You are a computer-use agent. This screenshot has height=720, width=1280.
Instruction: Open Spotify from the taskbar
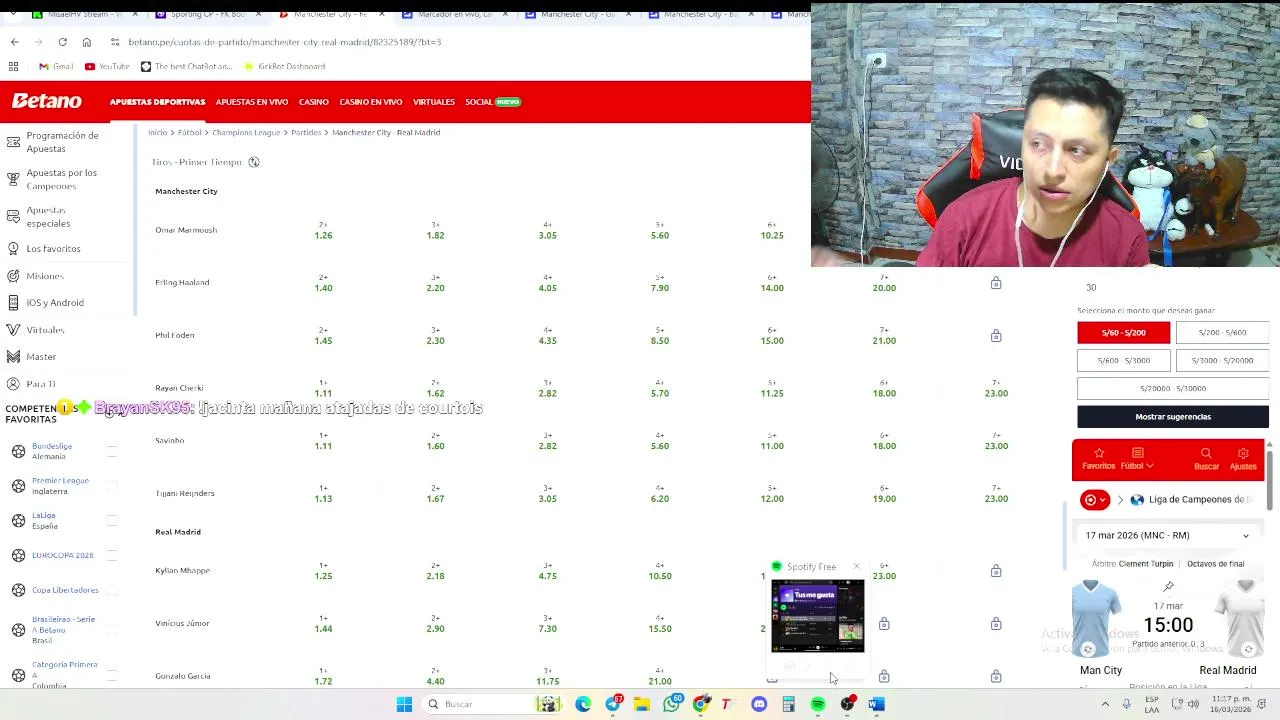point(818,705)
